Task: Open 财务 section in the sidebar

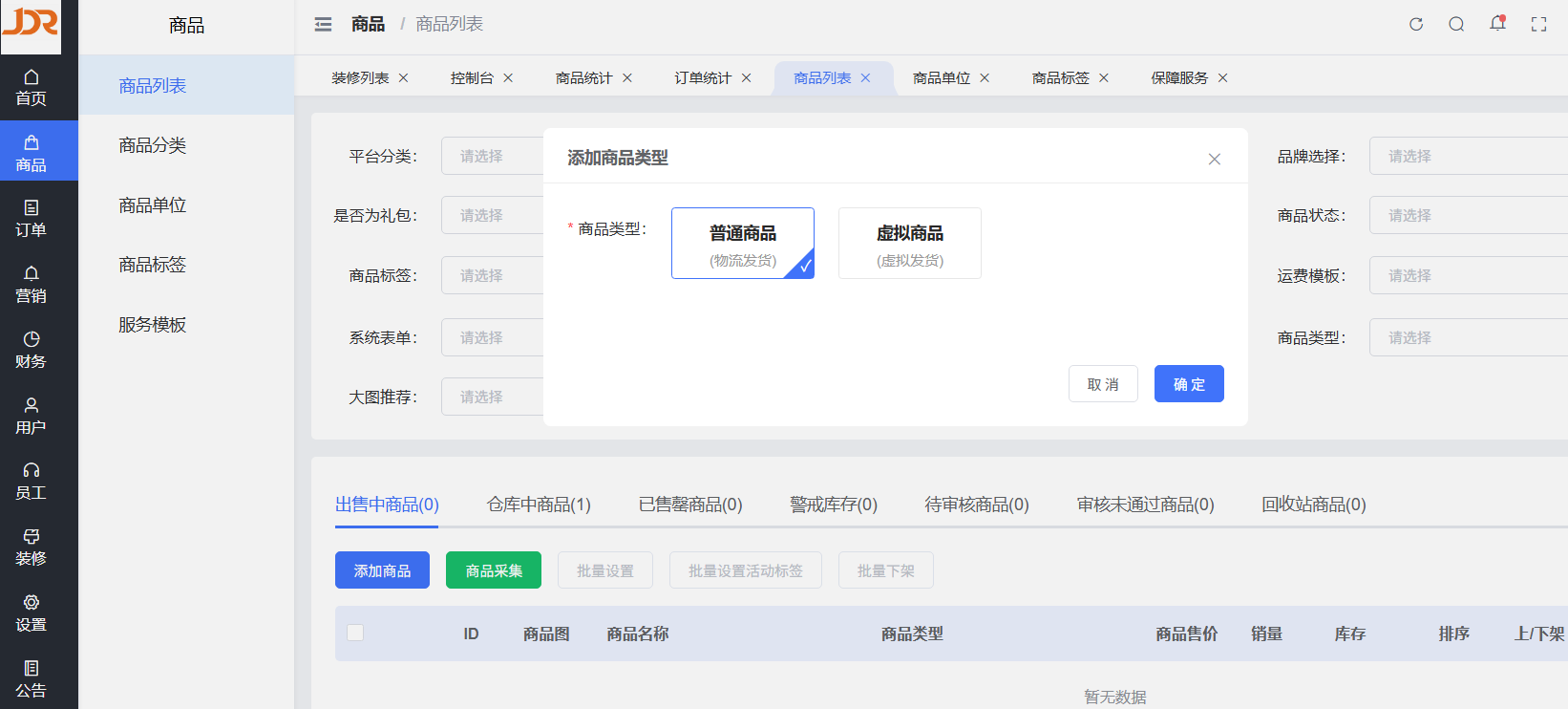Action: coord(31,351)
